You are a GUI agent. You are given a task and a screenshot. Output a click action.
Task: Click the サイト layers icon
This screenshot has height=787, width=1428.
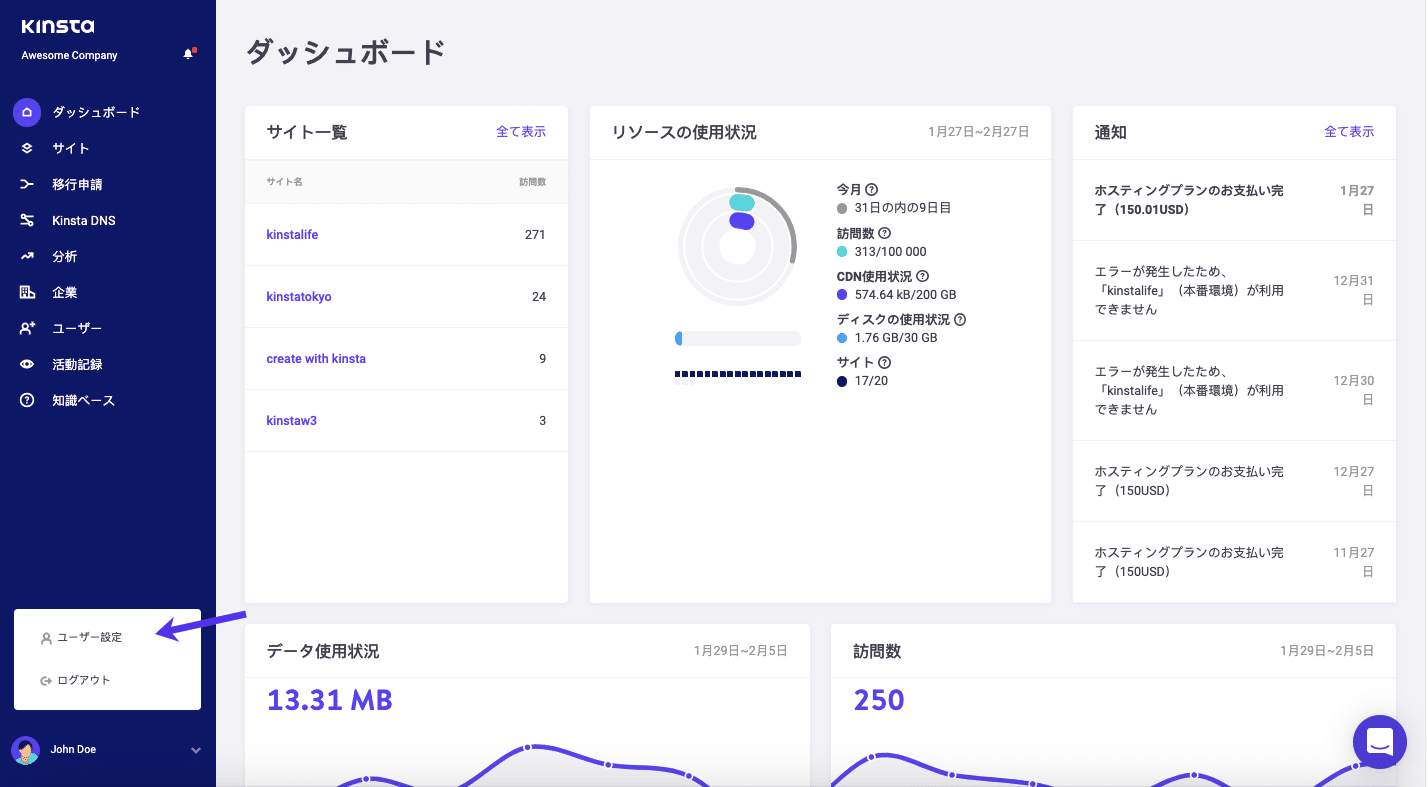27,148
